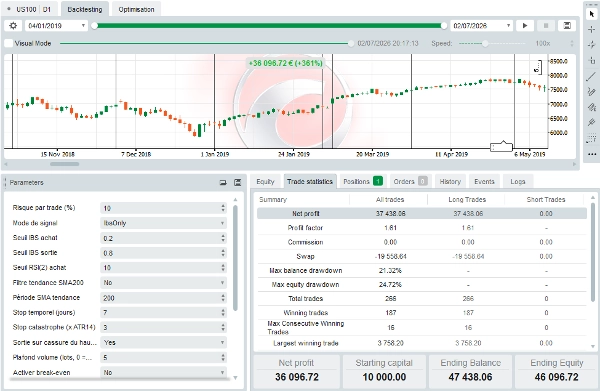Open the Orders tab
600x391 pixels.
(x=410, y=181)
